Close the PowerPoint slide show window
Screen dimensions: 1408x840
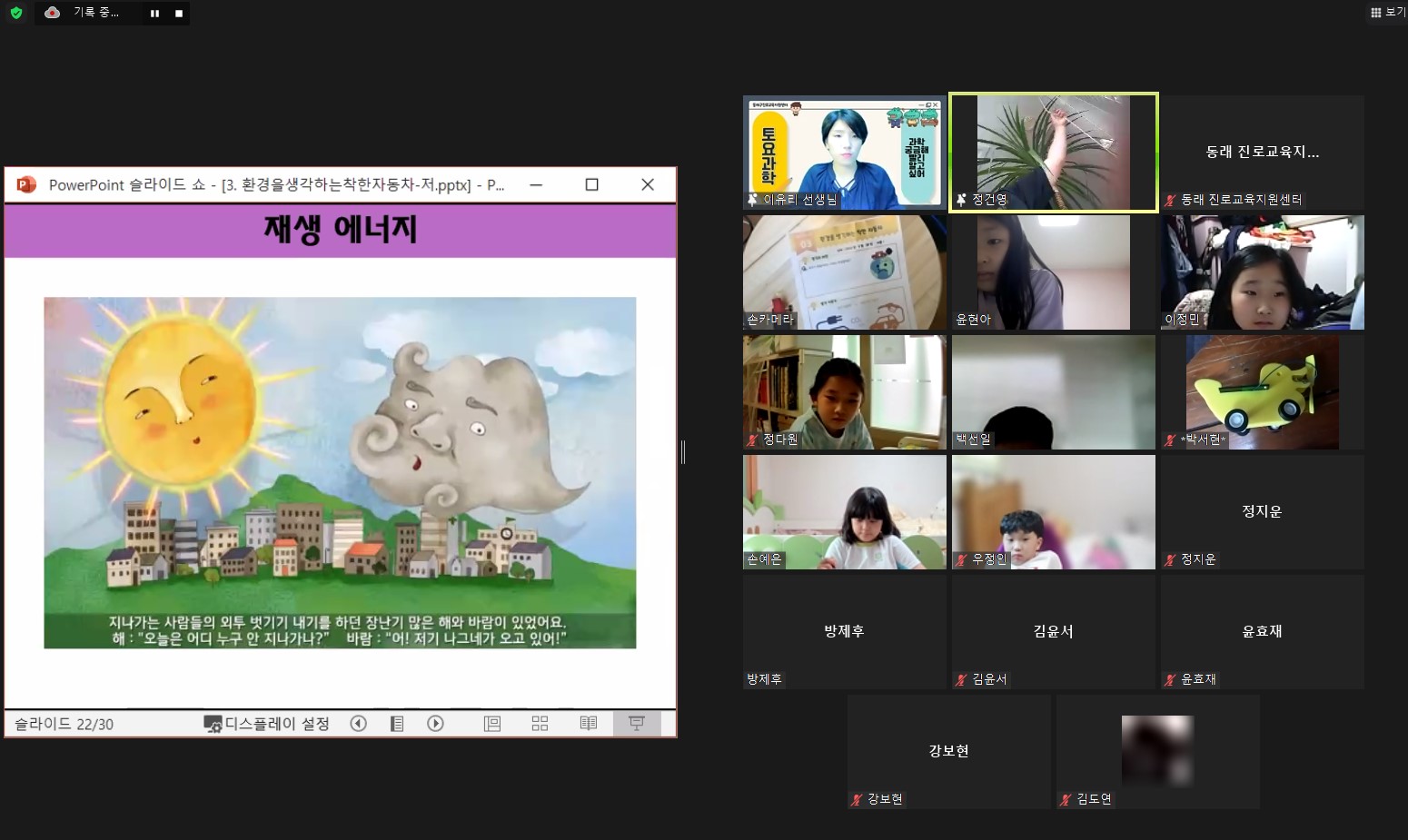click(648, 184)
